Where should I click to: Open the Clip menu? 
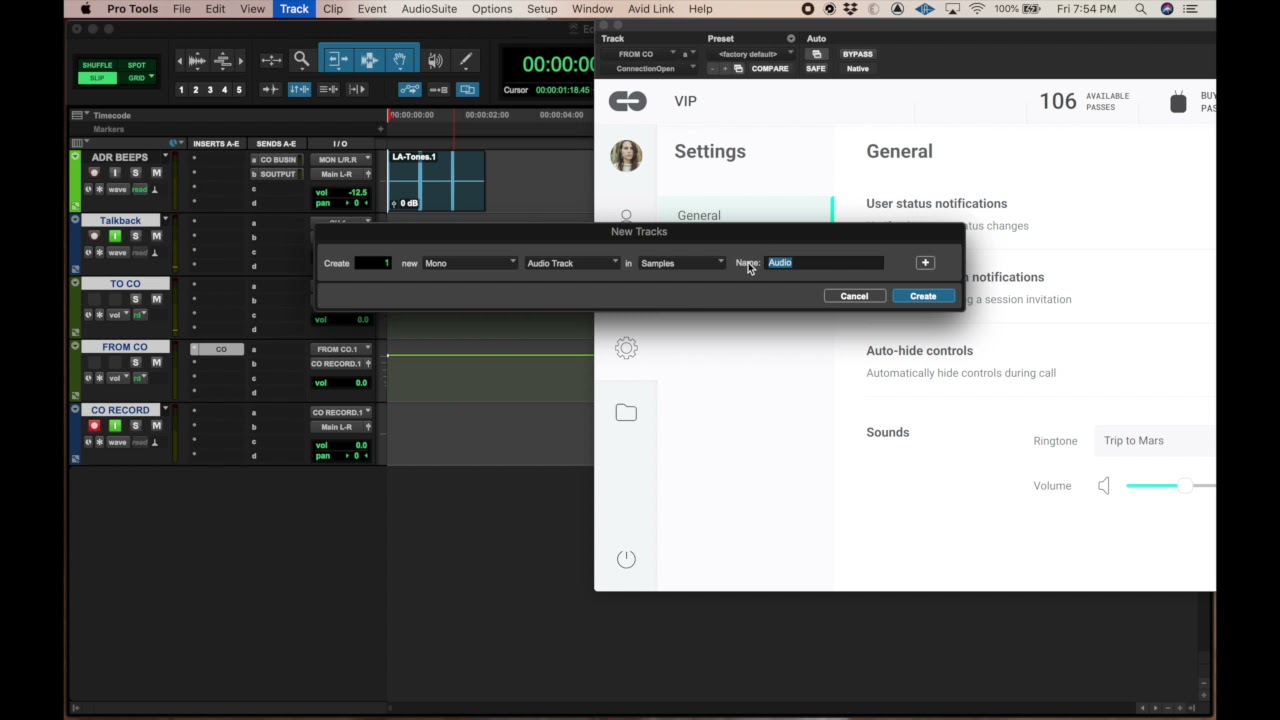pyautogui.click(x=333, y=9)
